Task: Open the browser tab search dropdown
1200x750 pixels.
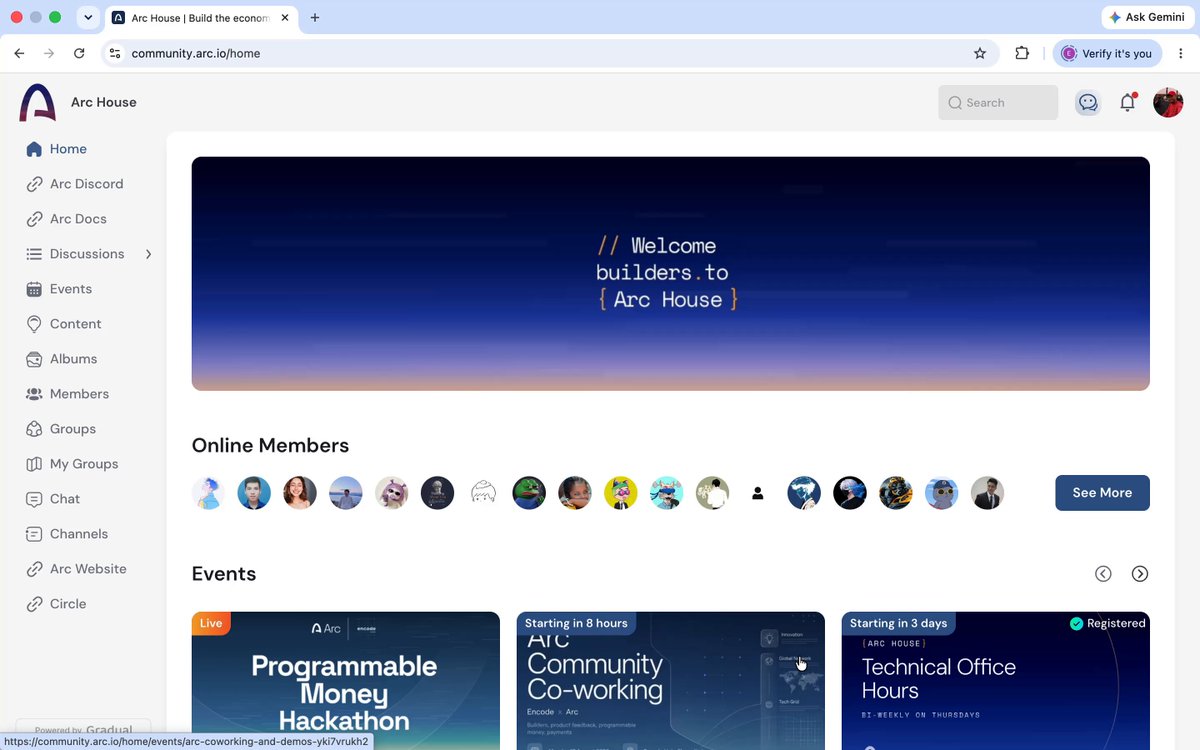Action: 88,17
